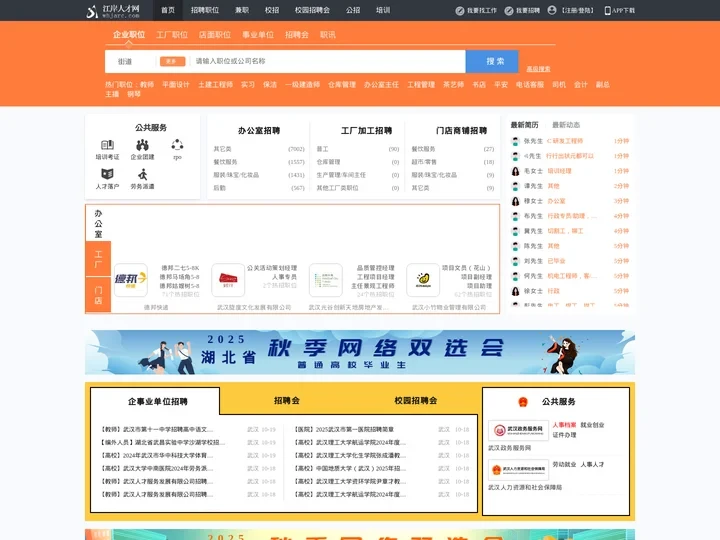
Task: Click the 2025 湖北省秋季网络双选会 banner
Action: pos(360,352)
